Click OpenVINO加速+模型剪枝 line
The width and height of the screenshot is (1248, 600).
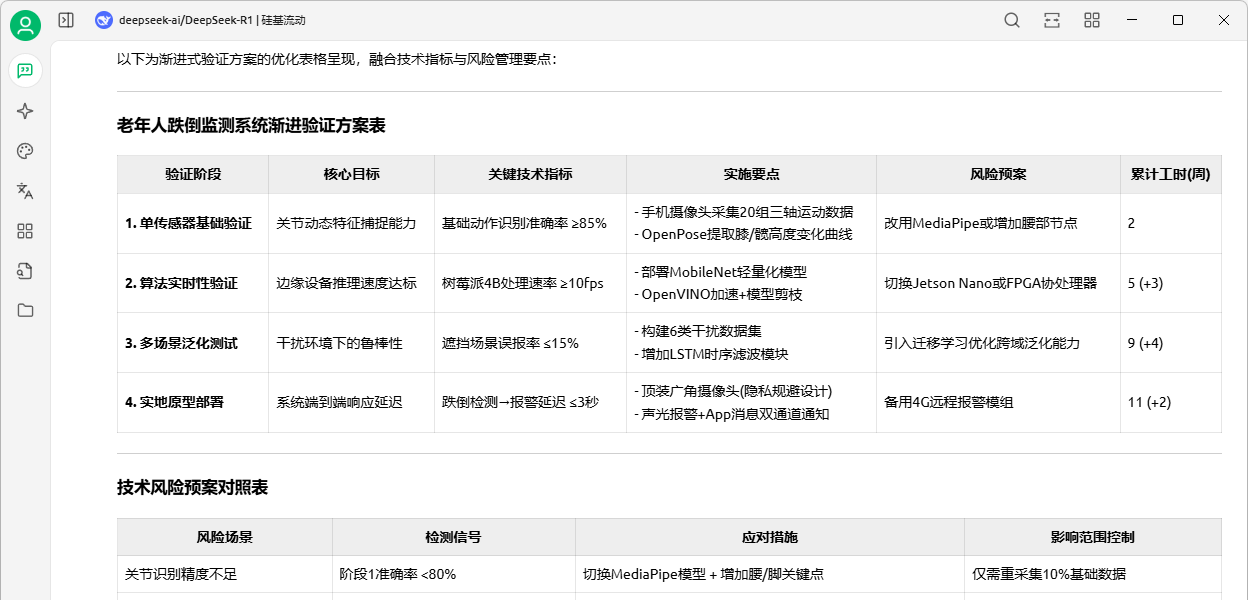pos(718,294)
